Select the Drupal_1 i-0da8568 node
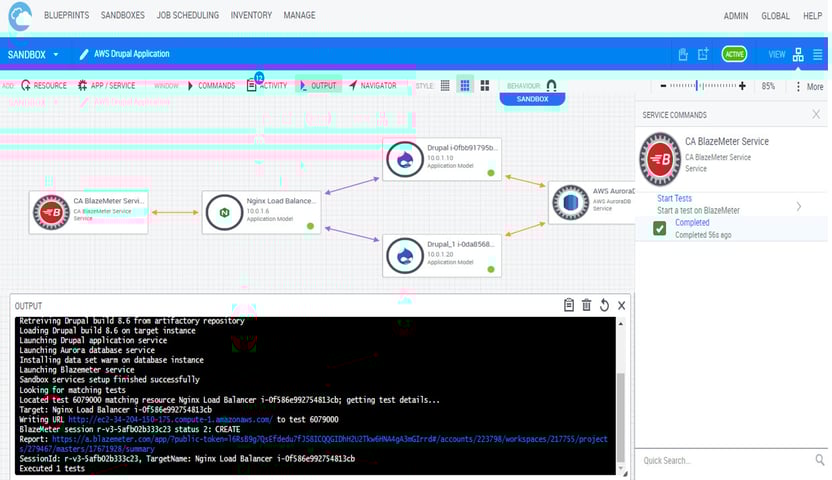This screenshot has height=480, width=832. click(441, 256)
